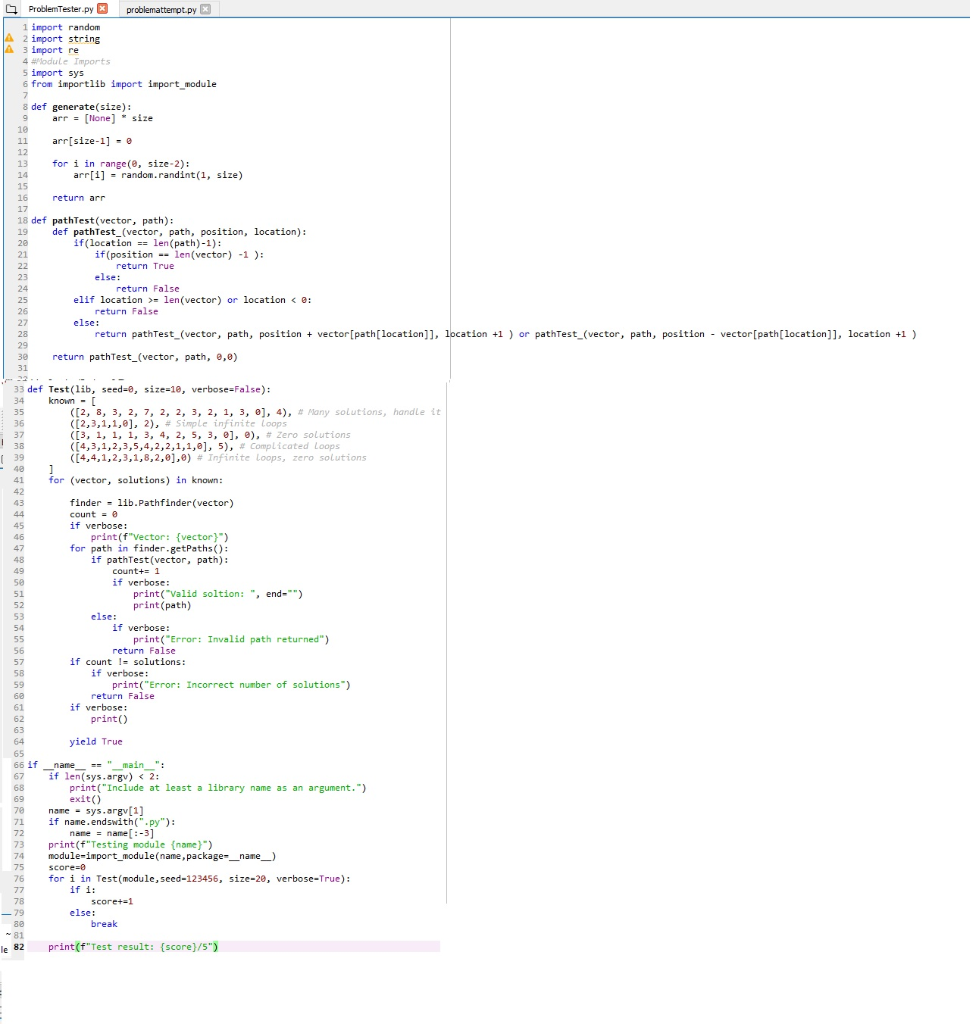Click the 'yield True' line
The image size is (979, 1024).
[96, 742]
